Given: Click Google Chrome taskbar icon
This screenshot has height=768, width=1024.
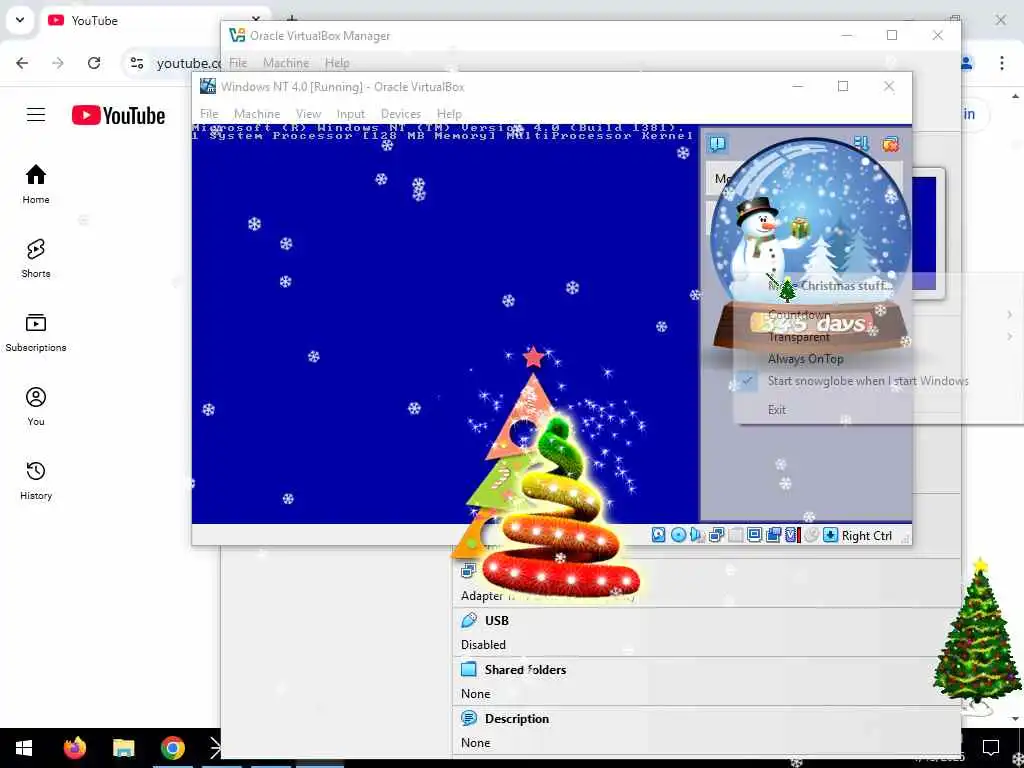Looking at the screenshot, I should click(x=173, y=748).
